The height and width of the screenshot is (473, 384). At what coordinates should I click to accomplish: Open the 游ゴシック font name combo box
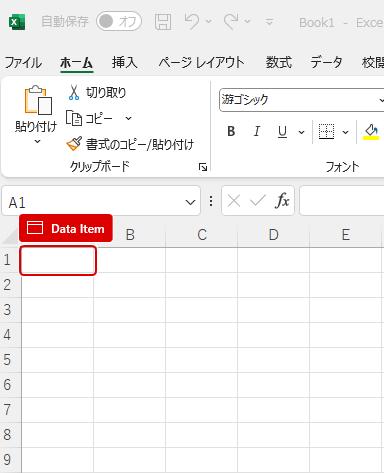[301, 100]
